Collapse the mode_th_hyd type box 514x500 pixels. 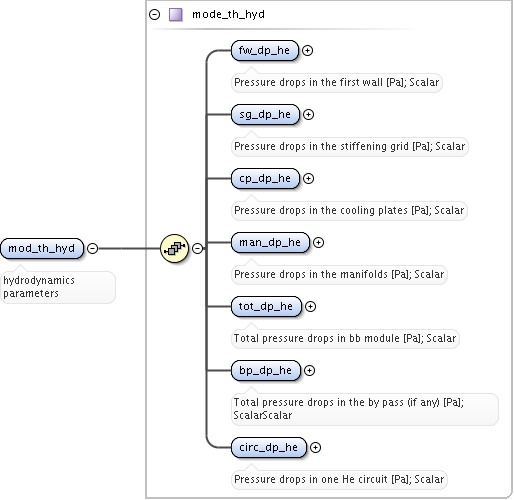click(x=154, y=15)
